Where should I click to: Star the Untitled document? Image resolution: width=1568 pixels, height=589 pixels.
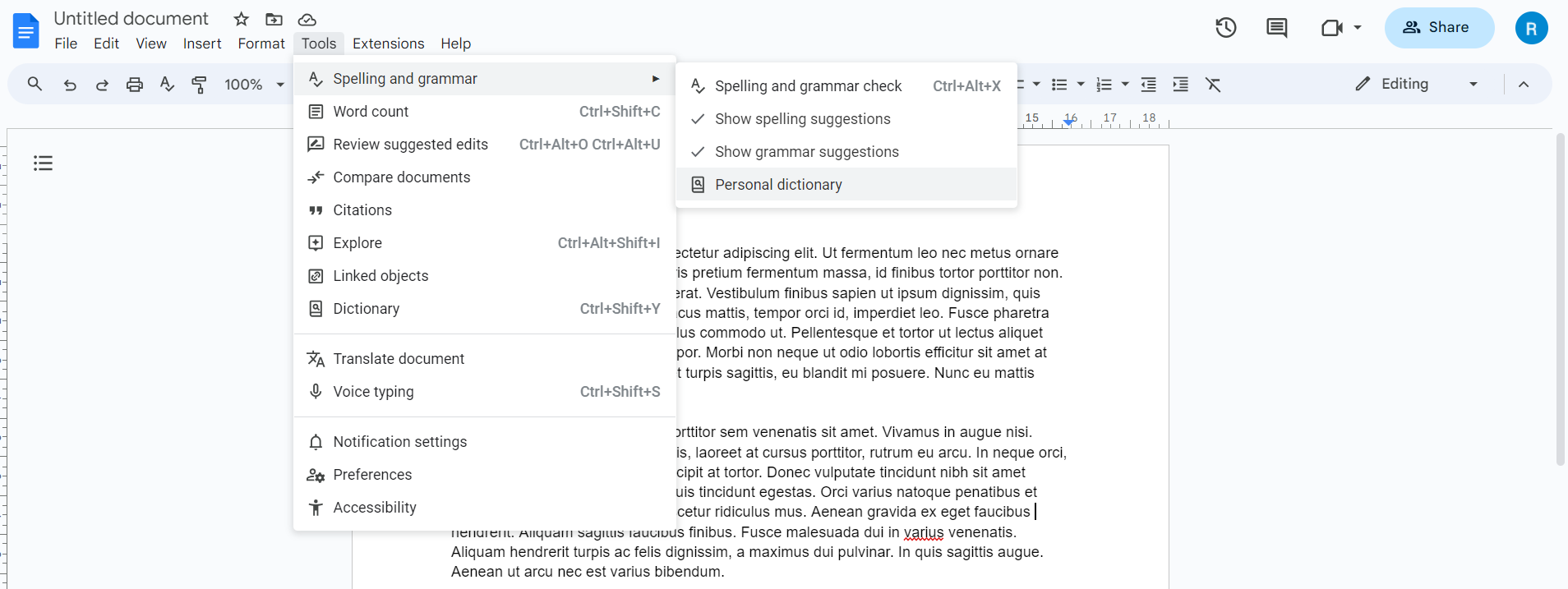241,19
